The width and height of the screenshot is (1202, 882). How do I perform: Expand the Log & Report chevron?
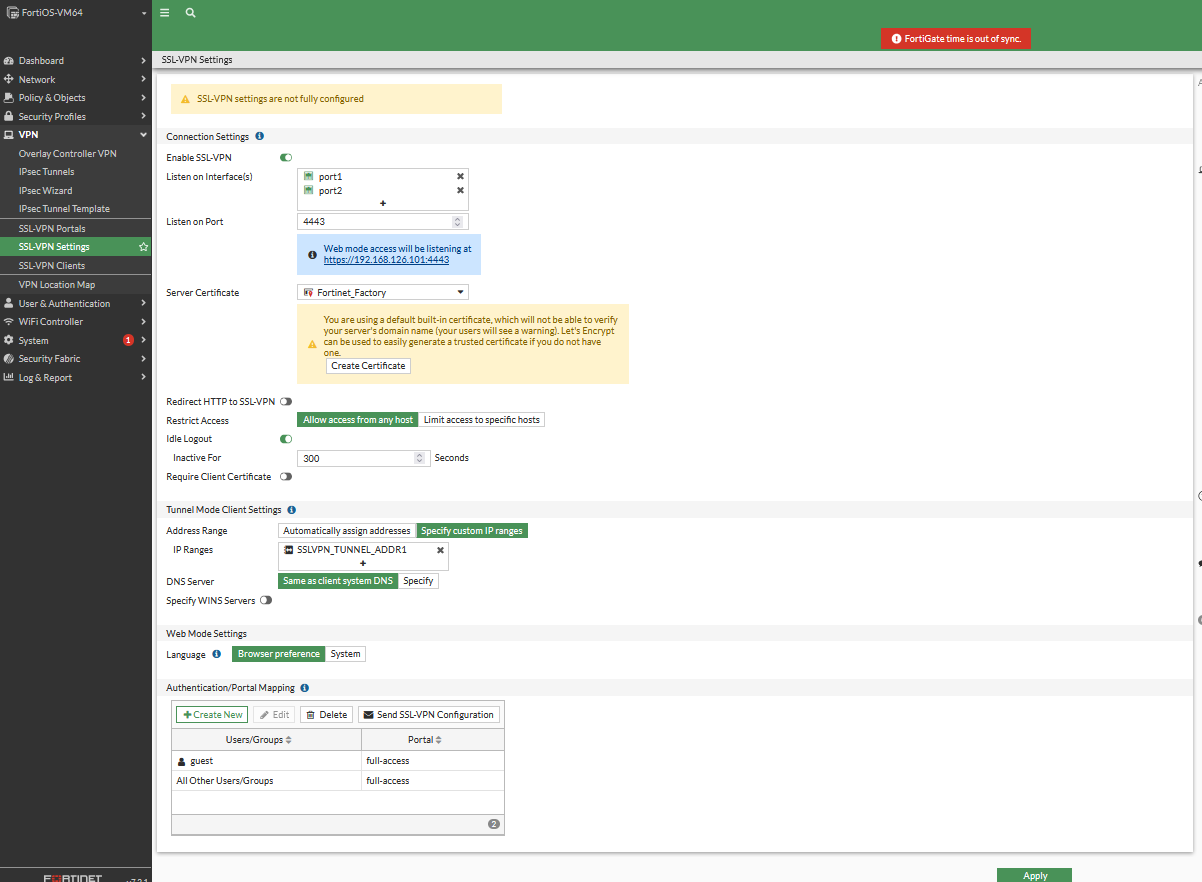point(144,378)
